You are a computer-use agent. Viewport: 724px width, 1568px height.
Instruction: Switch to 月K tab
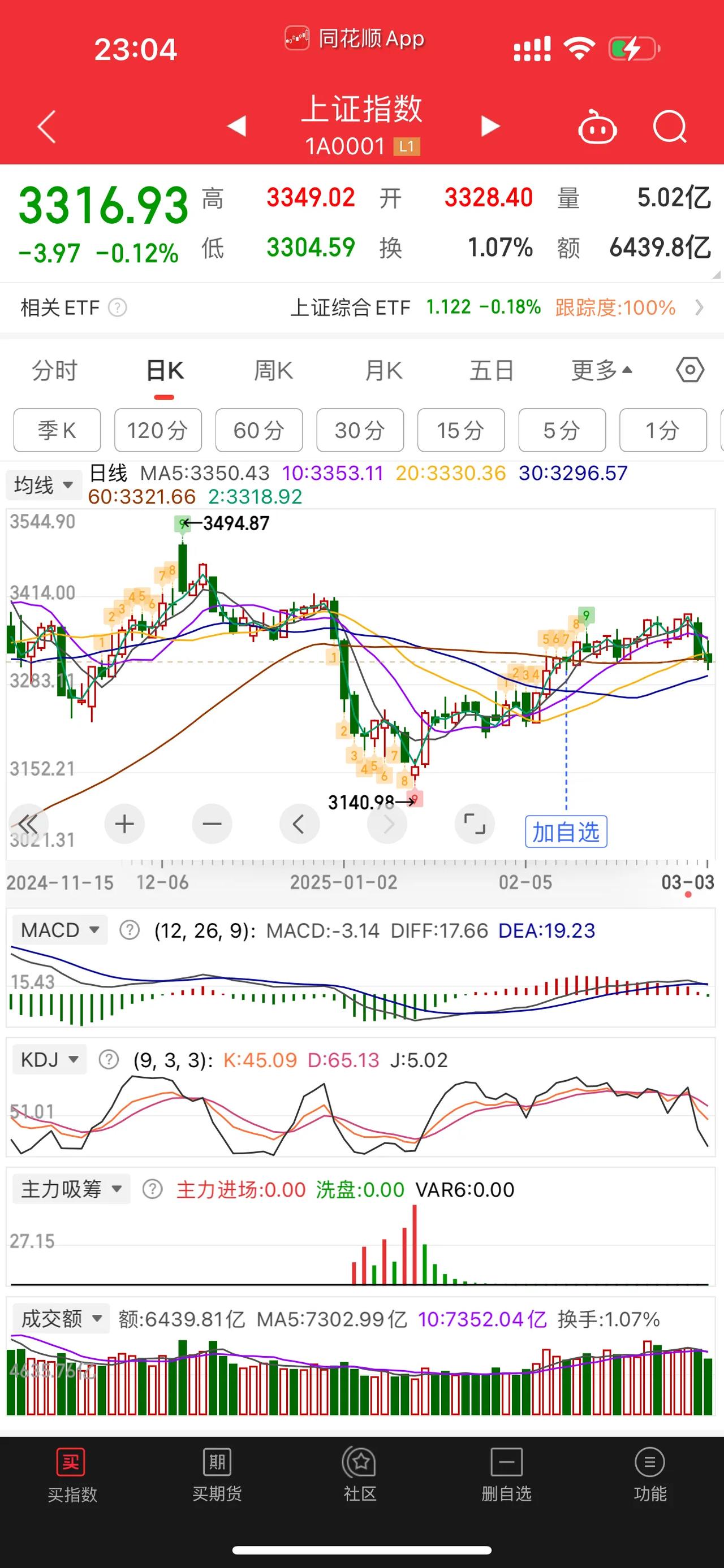(383, 370)
